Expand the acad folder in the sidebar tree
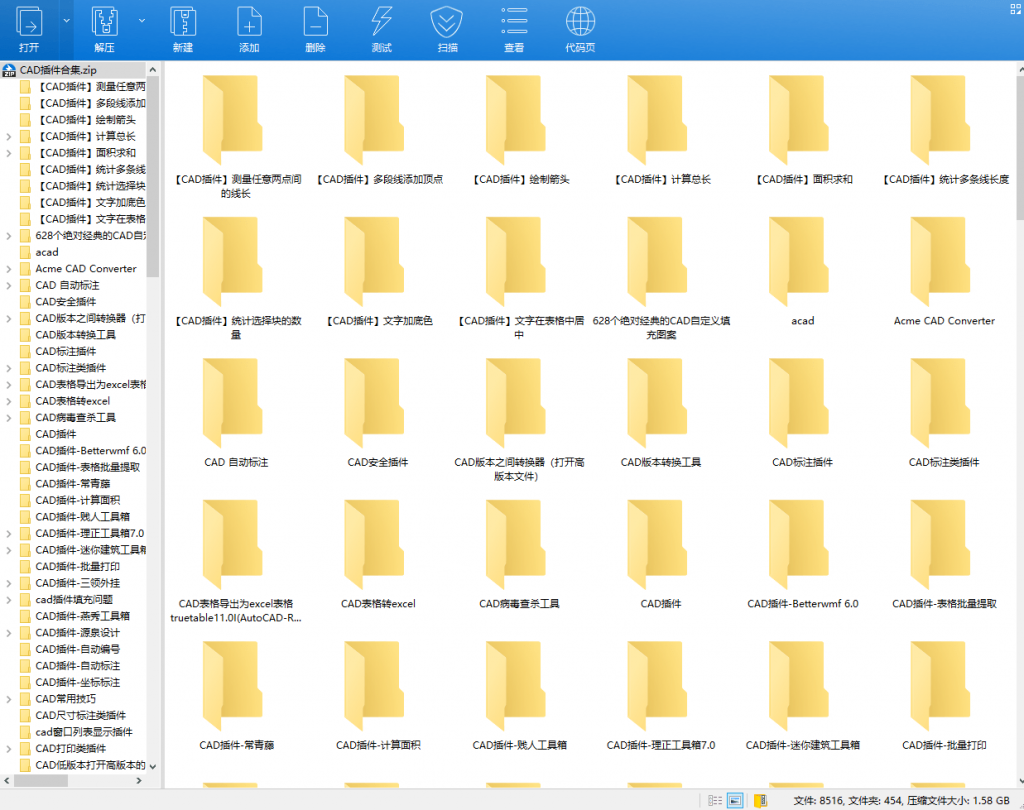 [x=8, y=251]
